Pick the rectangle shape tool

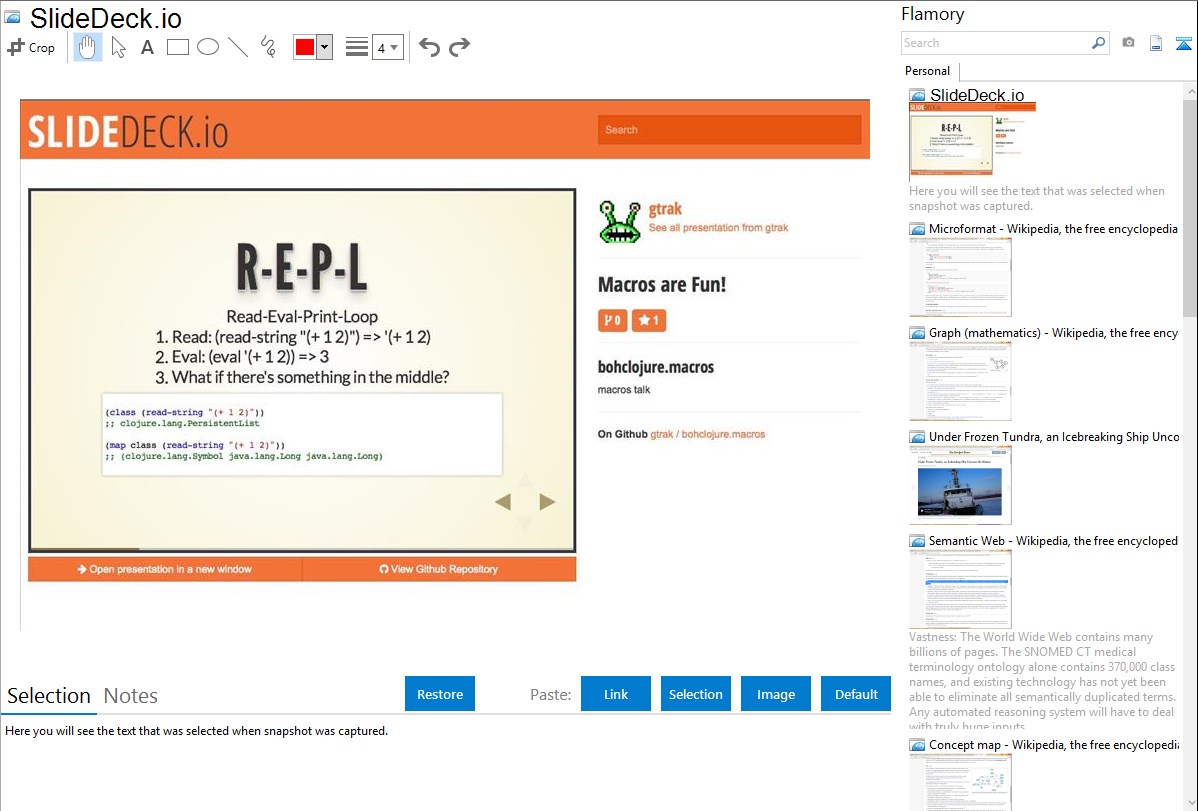click(178, 47)
